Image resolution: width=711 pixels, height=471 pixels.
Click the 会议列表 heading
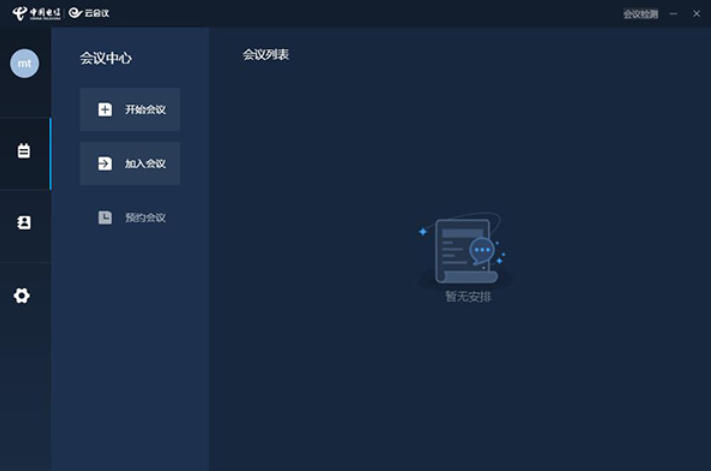[x=266, y=55]
